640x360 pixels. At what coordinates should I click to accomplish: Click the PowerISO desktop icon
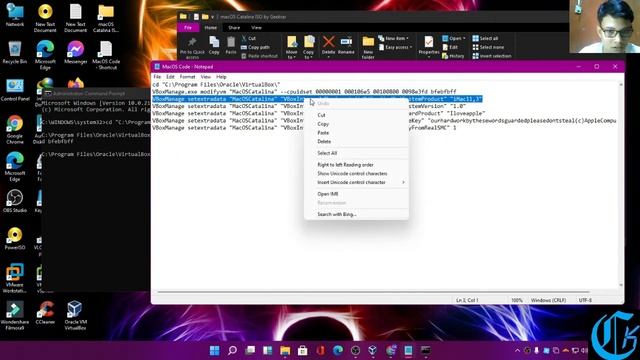[x=15, y=238]
